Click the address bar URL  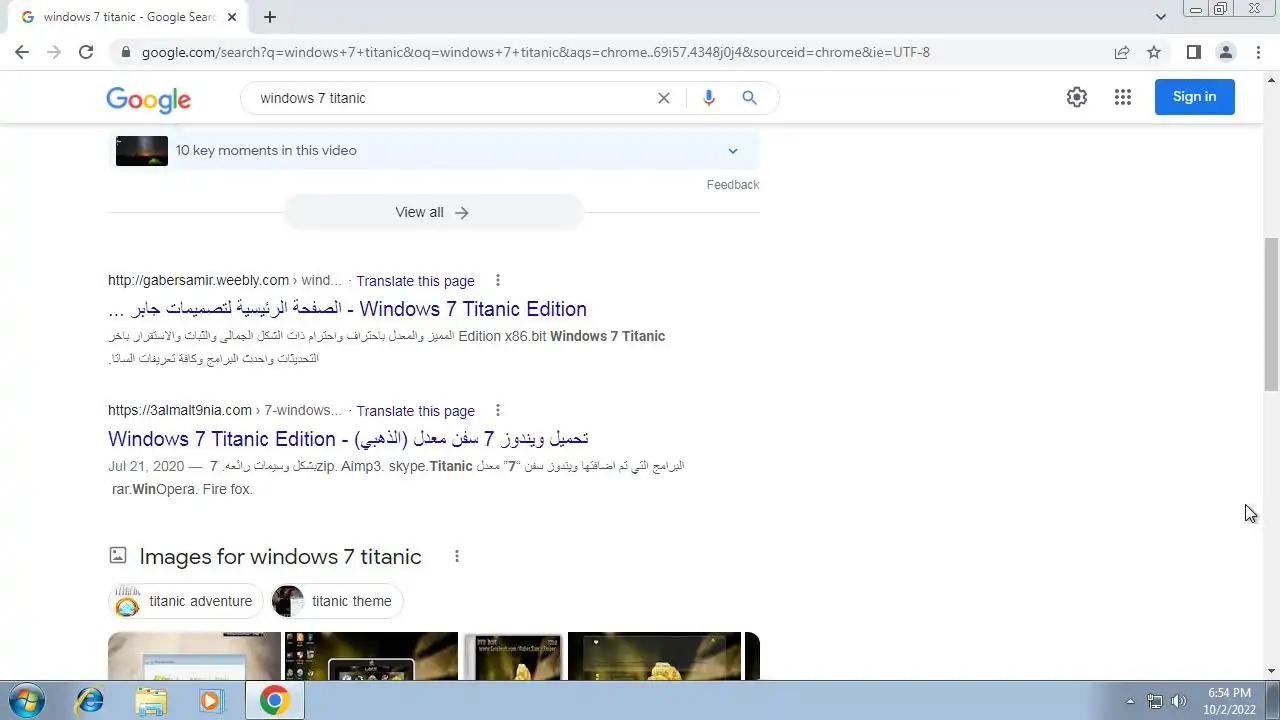pyautogui.click(x=536, y=52)
